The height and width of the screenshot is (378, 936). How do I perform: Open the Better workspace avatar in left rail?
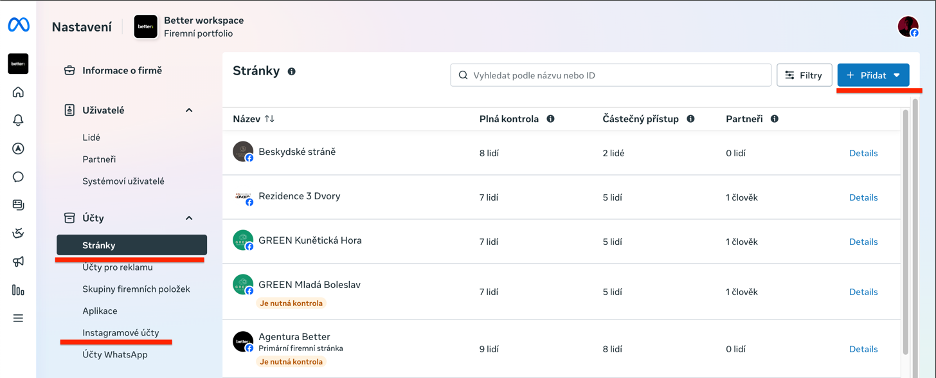coord(18,64)
